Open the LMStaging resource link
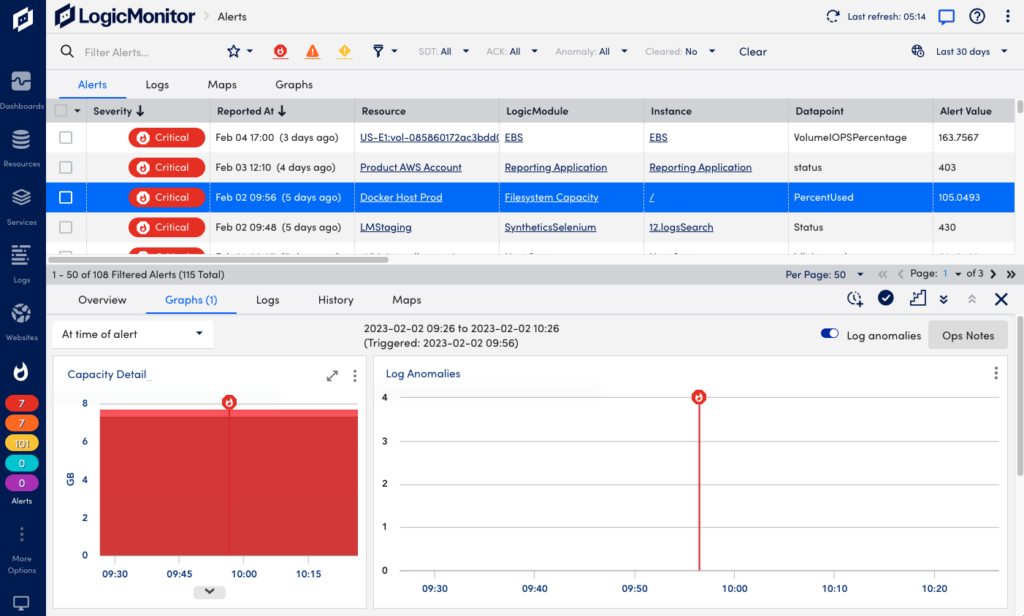The width and height of the screenshot is (1024, 616). 386,227
